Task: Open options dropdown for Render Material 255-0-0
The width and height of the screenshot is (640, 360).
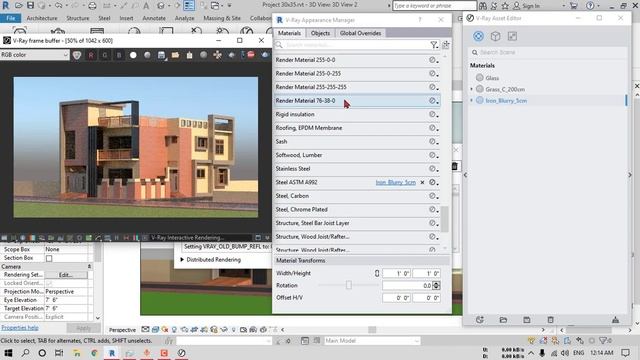Action: [433, 60]
